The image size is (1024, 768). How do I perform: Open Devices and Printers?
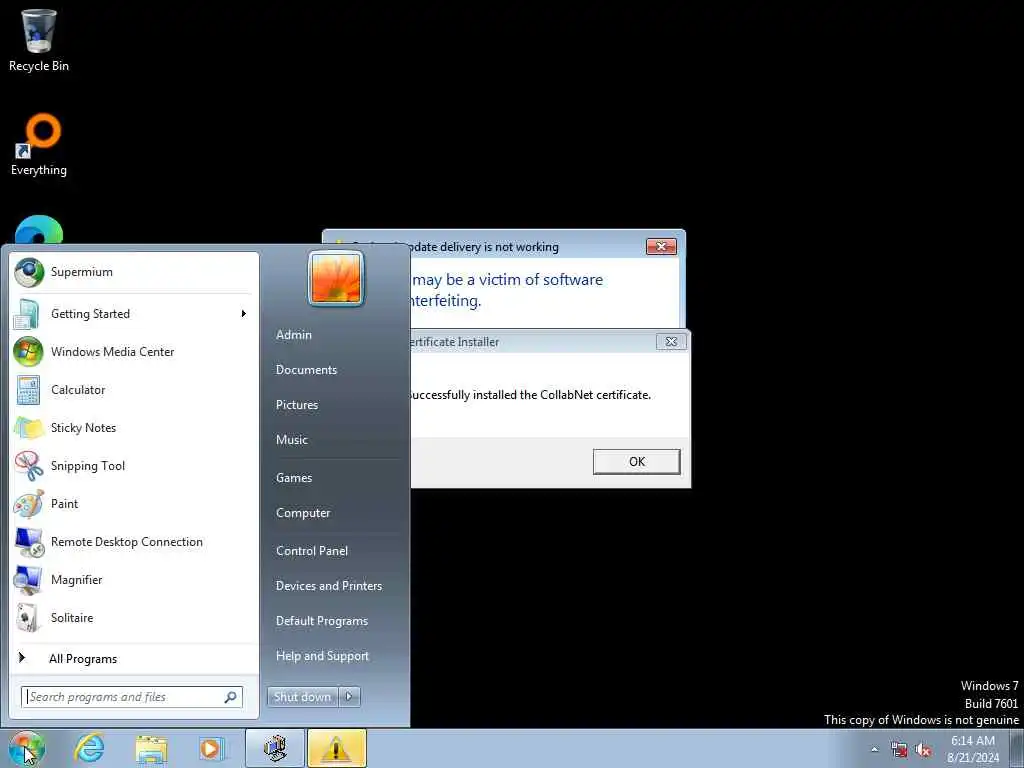pos(329,586)
